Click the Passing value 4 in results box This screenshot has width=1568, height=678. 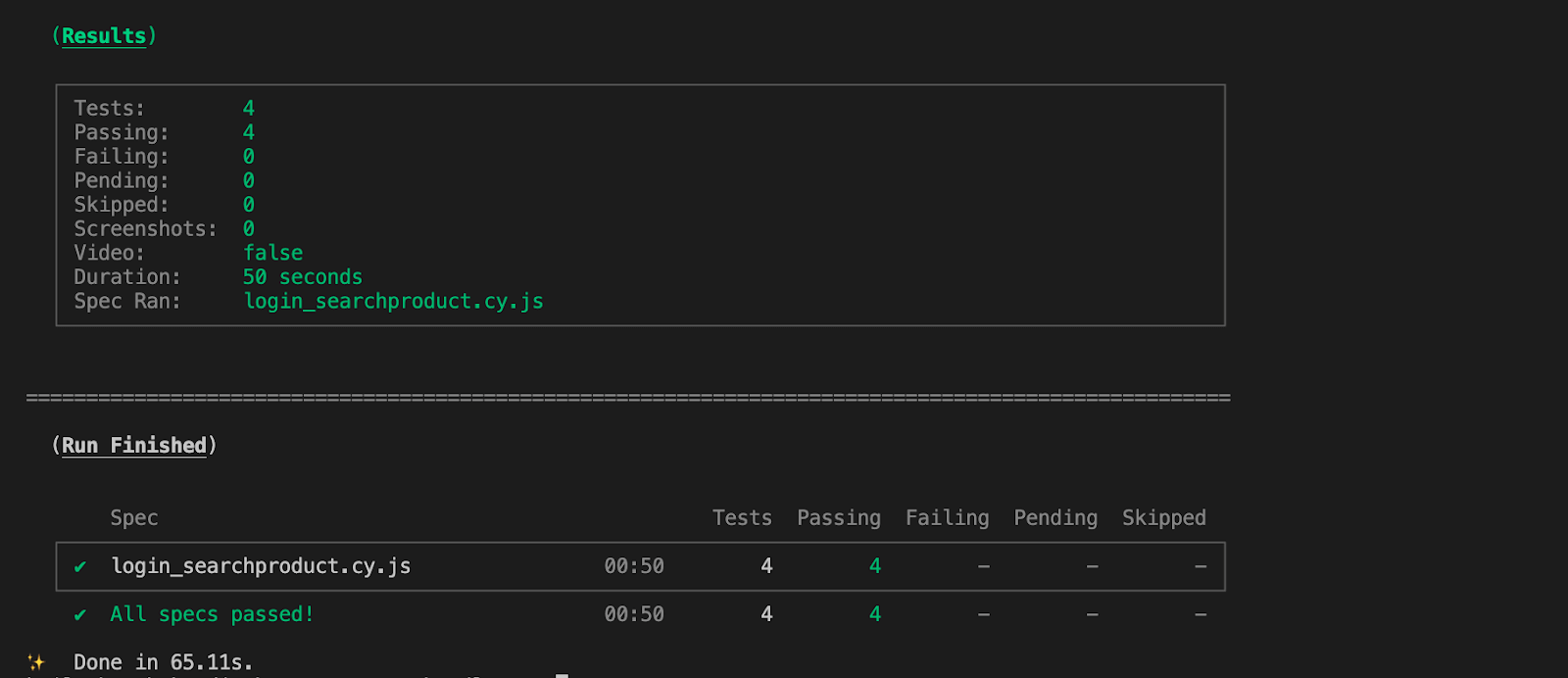pos(249,132)
